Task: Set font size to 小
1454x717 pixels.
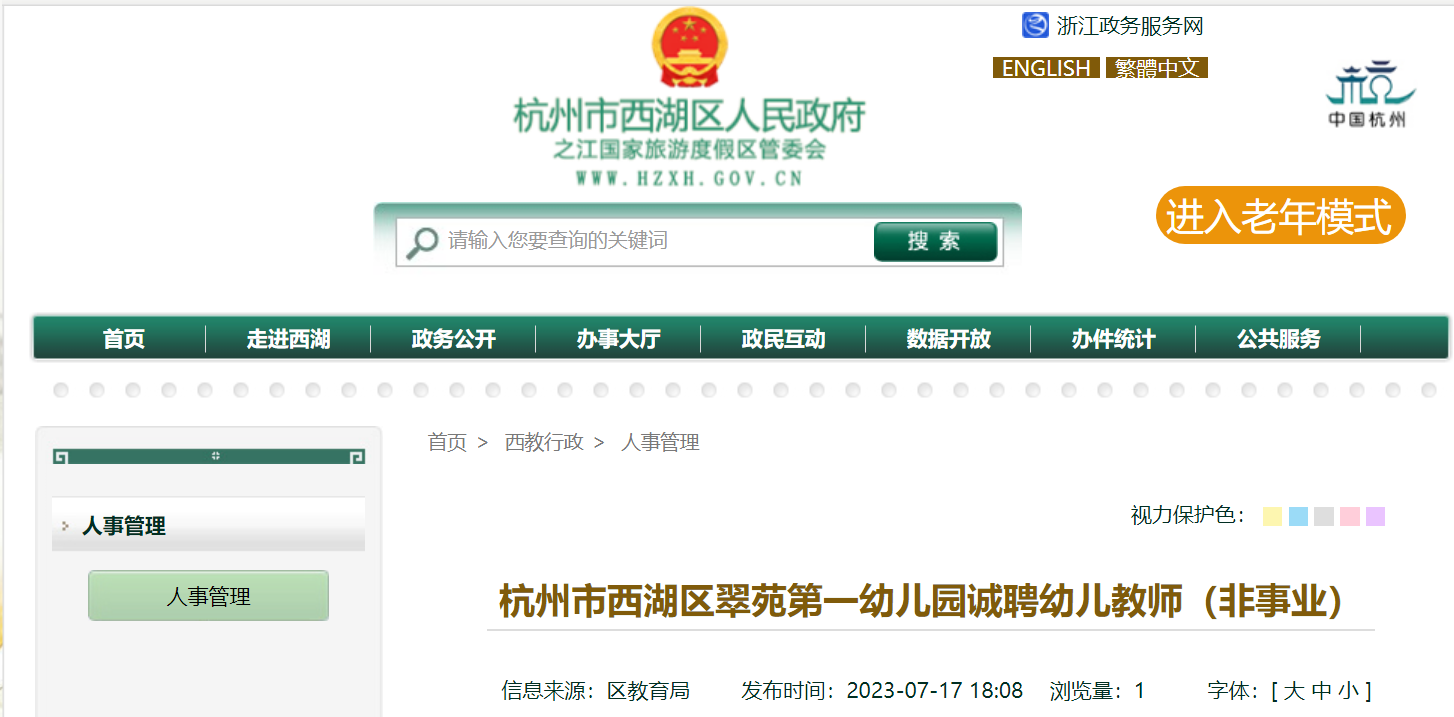Action: pos(1349,690)
